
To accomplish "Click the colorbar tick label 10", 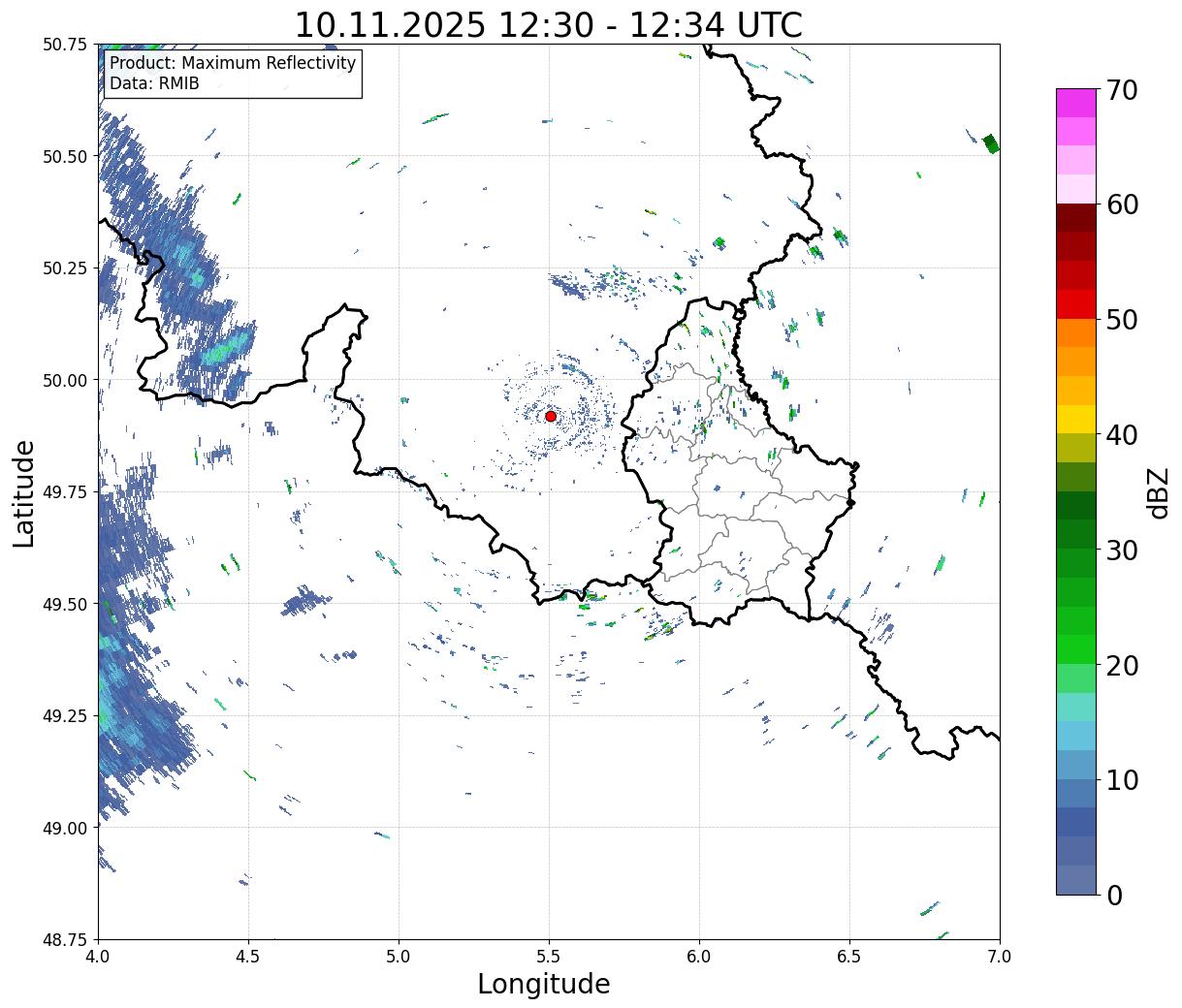I will (x=1121, y=780).
